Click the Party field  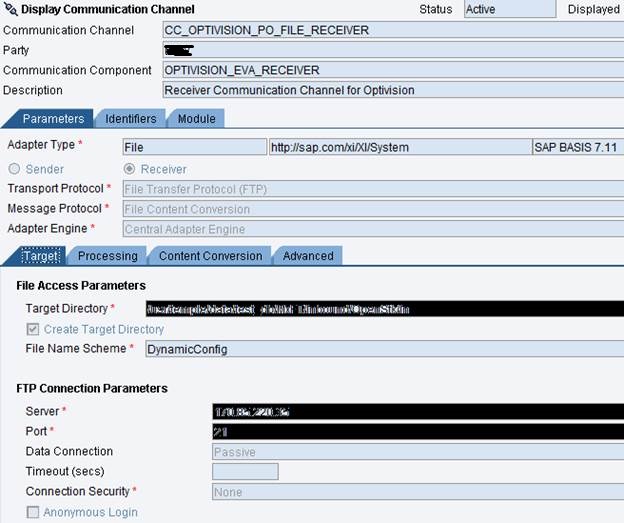(x=393, y=50)
